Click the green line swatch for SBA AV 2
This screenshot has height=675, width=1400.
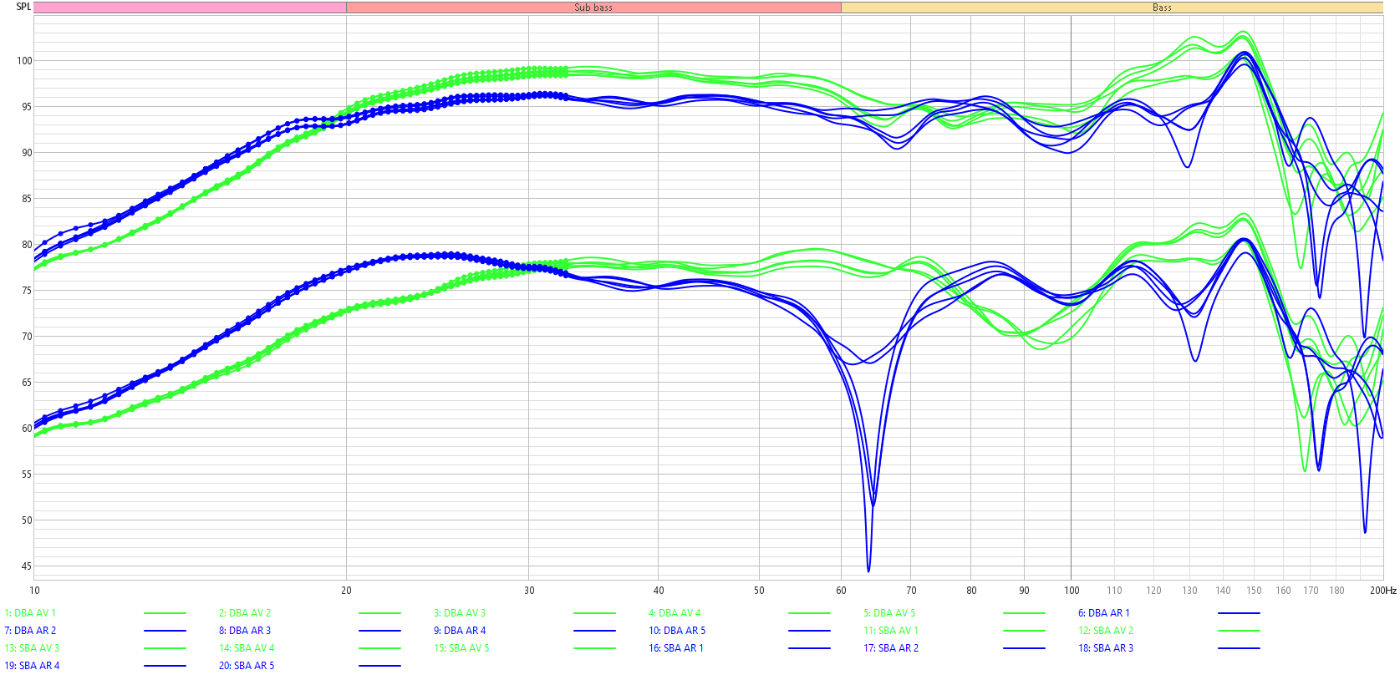coord(1239,631)
